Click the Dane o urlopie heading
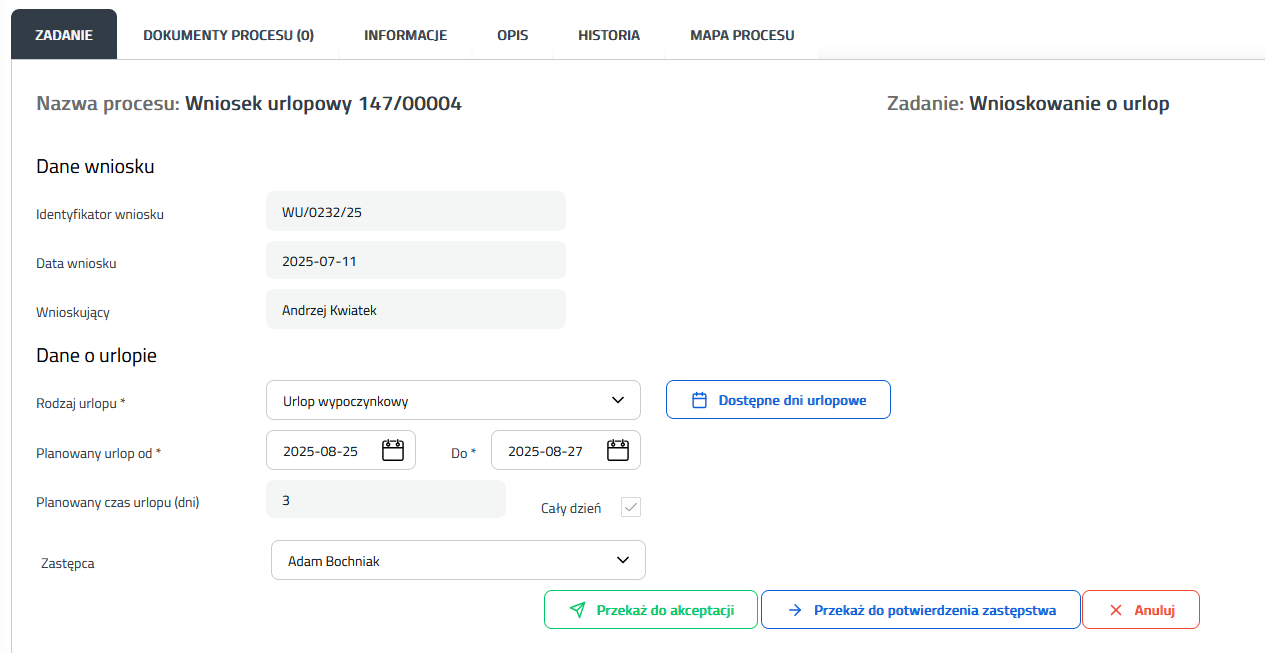 (96, 355)
